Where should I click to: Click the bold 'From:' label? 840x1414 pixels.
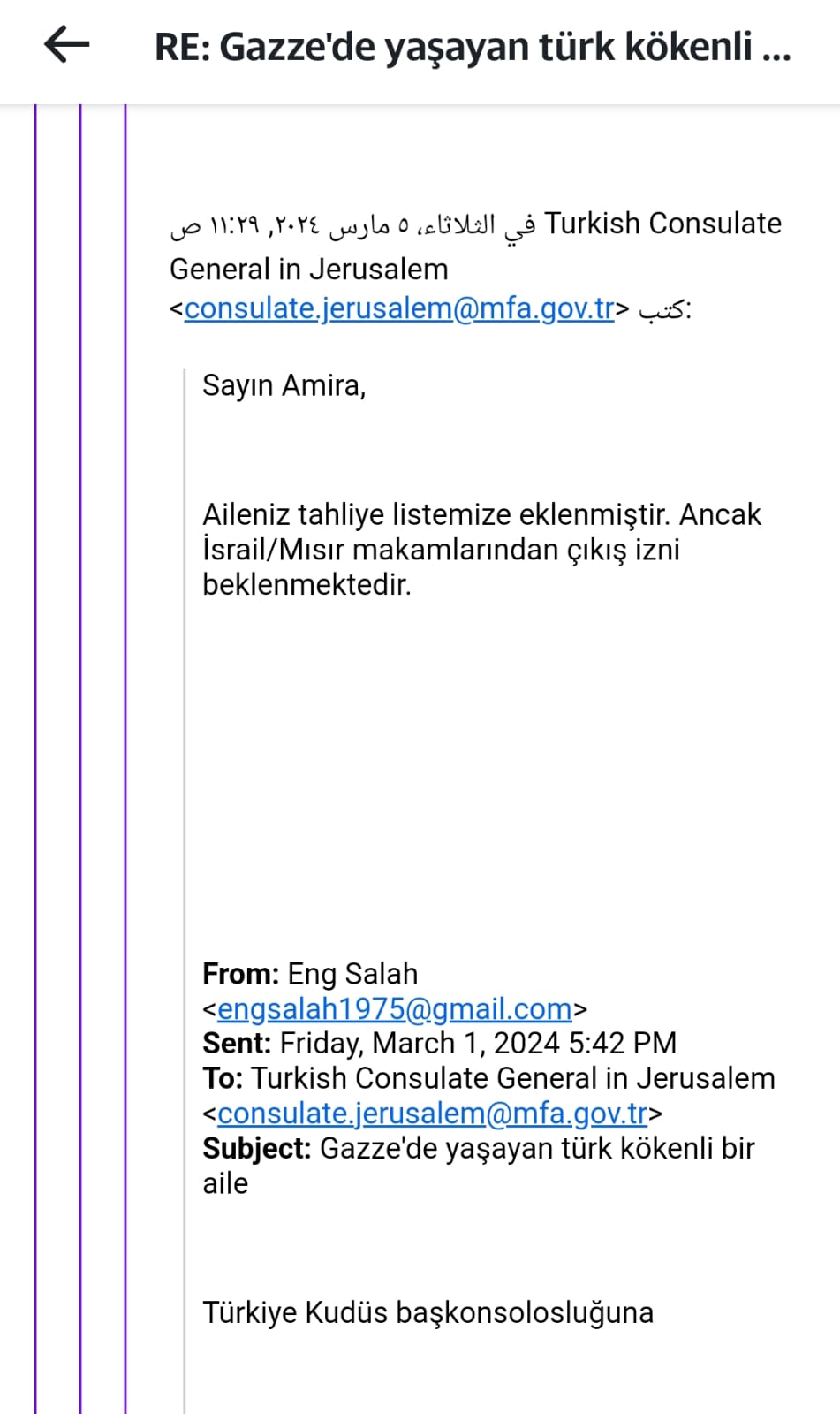[x=241, y=974]
